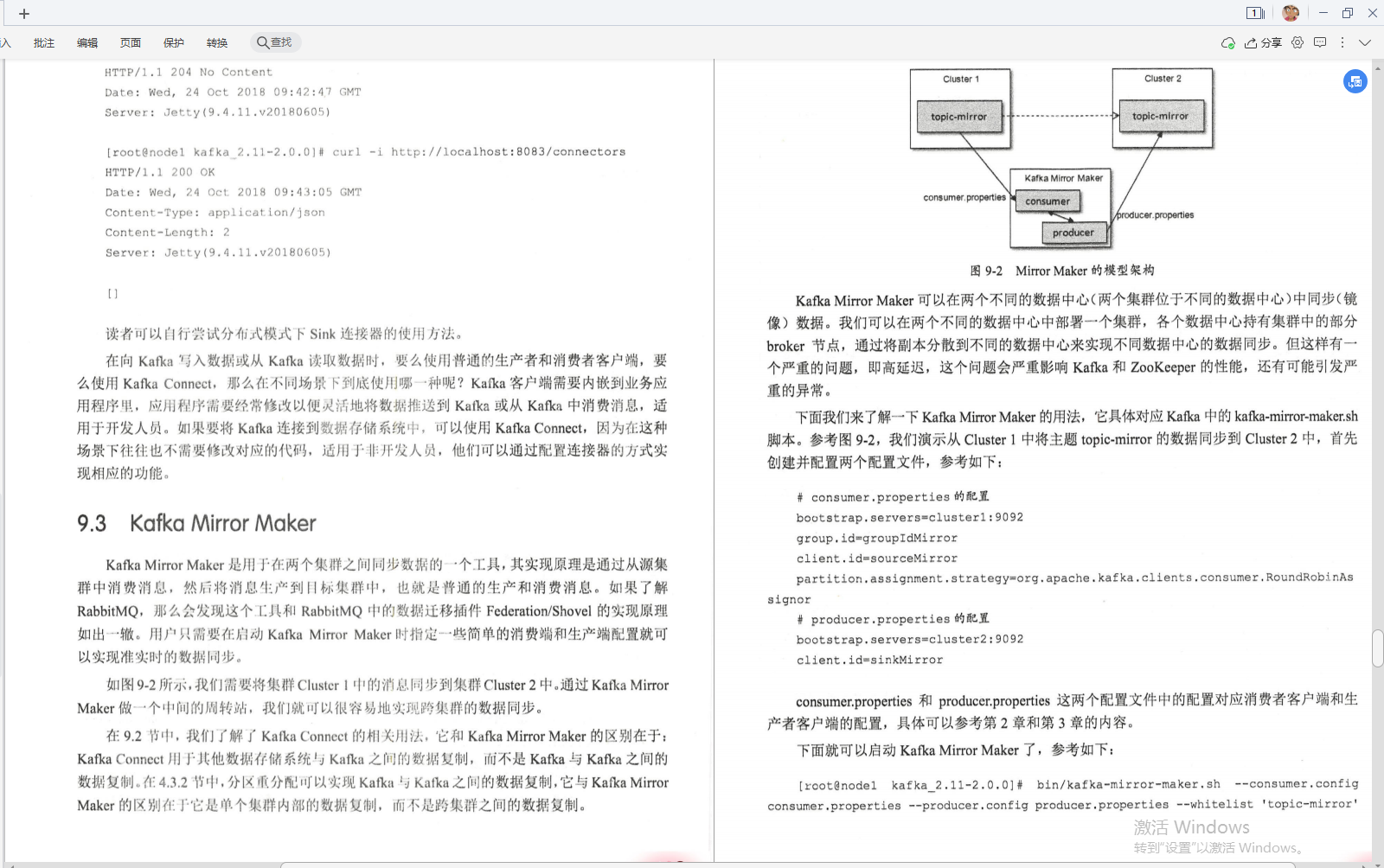The height and width of the screenshot is (868, 1384).
Task: Click the "consumer.properties" label in the diagram
Action: [964, 197]
